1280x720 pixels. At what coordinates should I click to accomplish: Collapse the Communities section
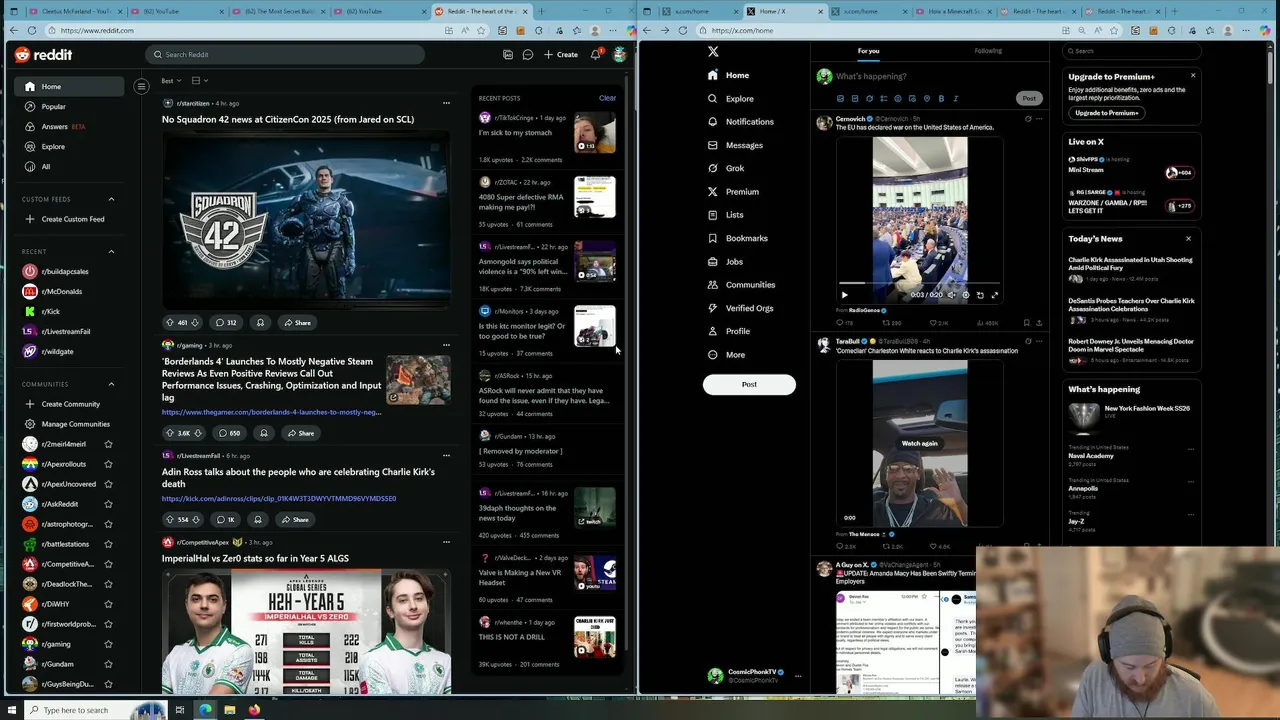[111, 384]
